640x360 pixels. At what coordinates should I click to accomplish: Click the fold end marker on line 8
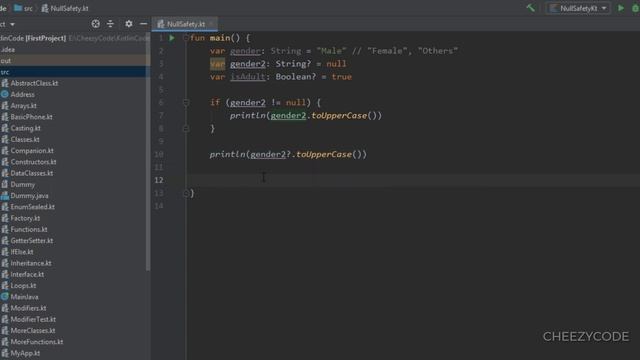[186, 129]
